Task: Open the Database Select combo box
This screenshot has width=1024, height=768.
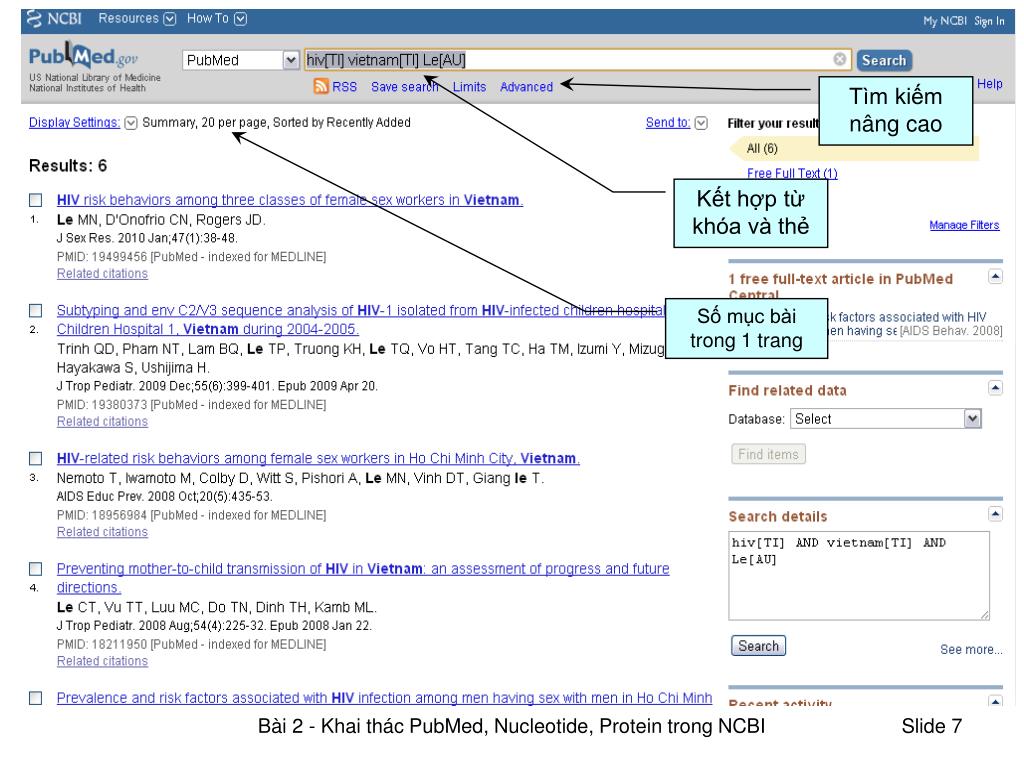Action: click(x=886, y=419)
